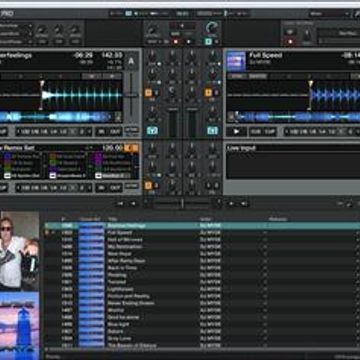Move the channel B volume fader
Screen dimensions: 360x360
point(192,110)
